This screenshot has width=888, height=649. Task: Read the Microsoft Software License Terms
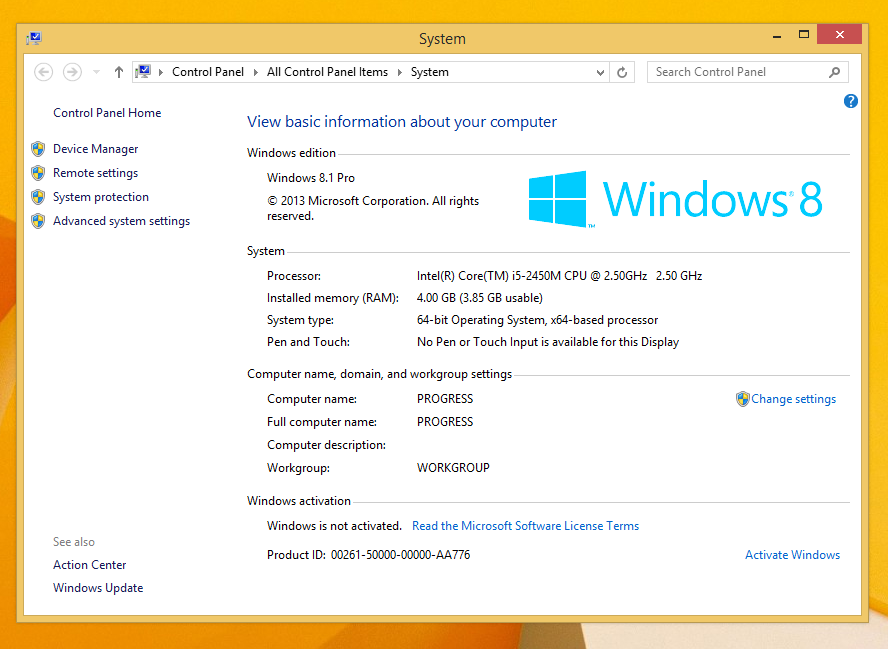525,526
